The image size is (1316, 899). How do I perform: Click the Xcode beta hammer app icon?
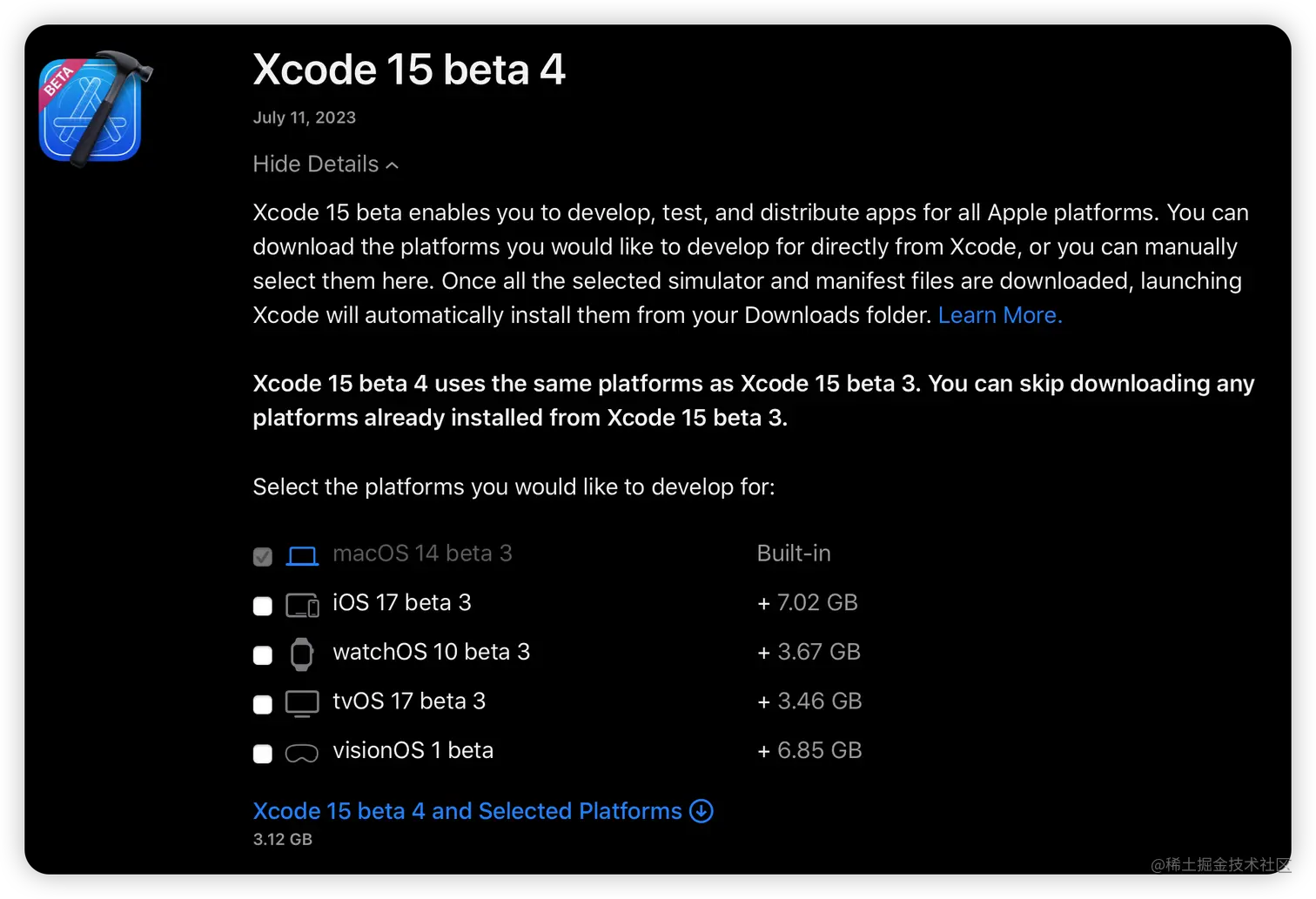(x=92, y=109)
